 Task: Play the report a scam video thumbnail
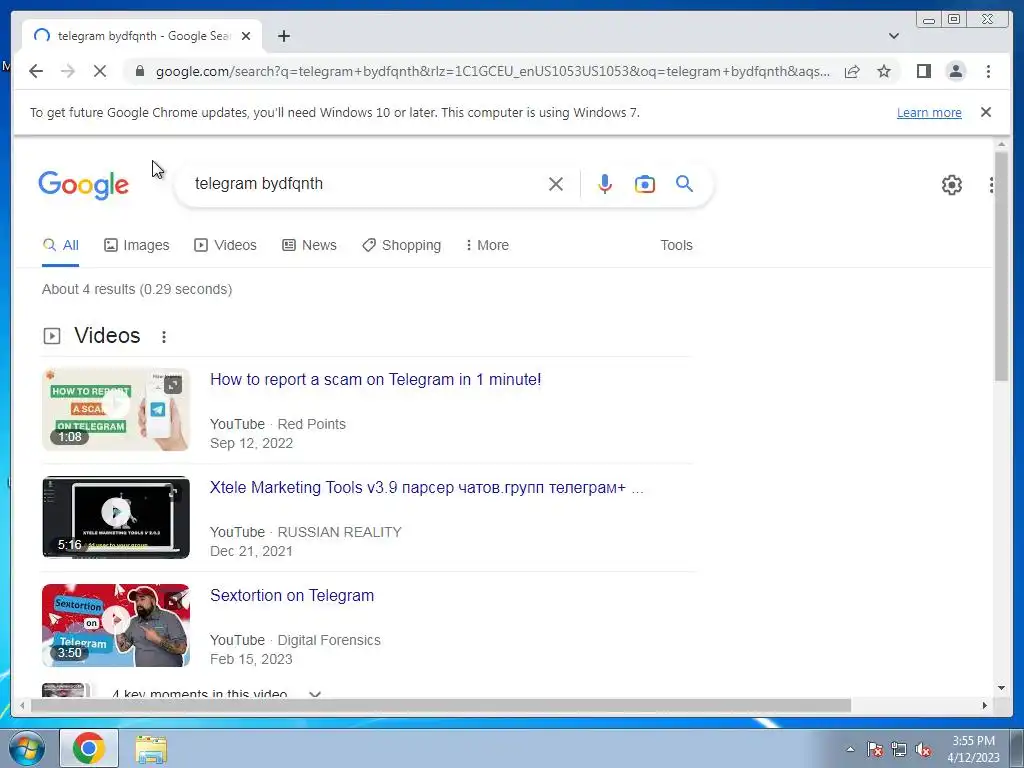pos(116,409)
